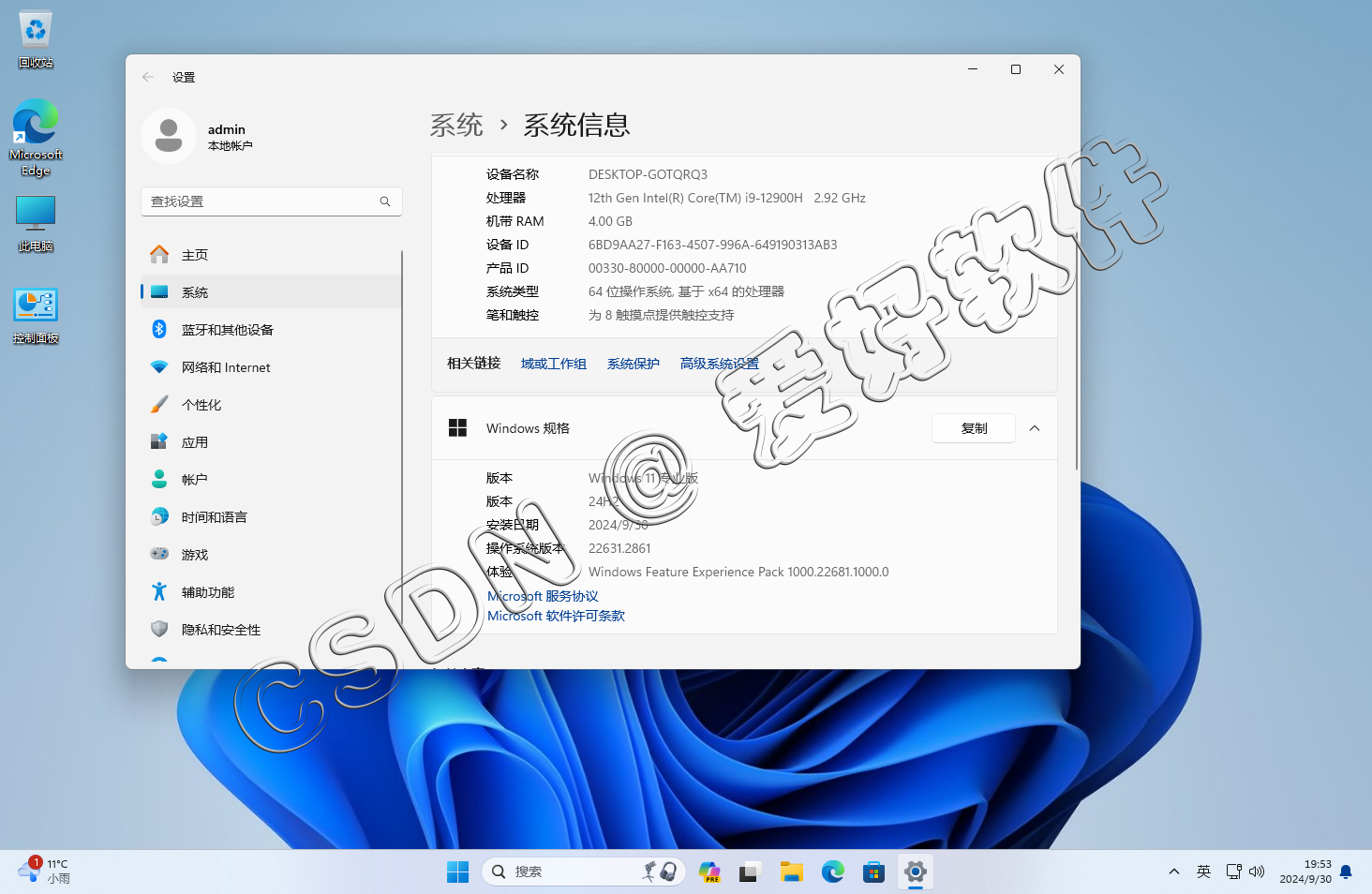
Task: Select the device ID starting with 6BD9AA27
Action: pos(713,245)
